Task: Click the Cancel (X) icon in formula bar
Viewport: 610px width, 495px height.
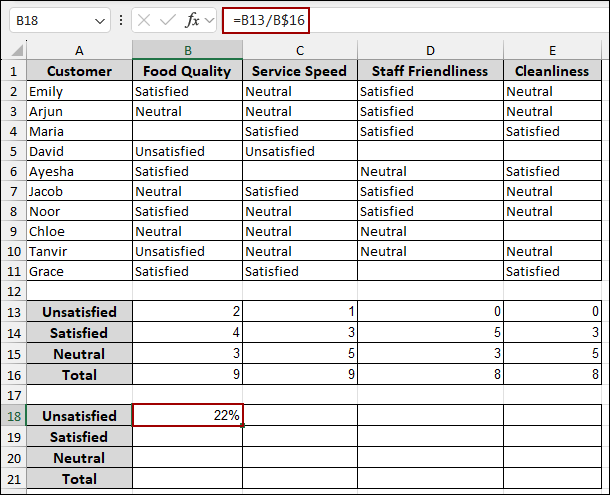Action: pos(146,20)
